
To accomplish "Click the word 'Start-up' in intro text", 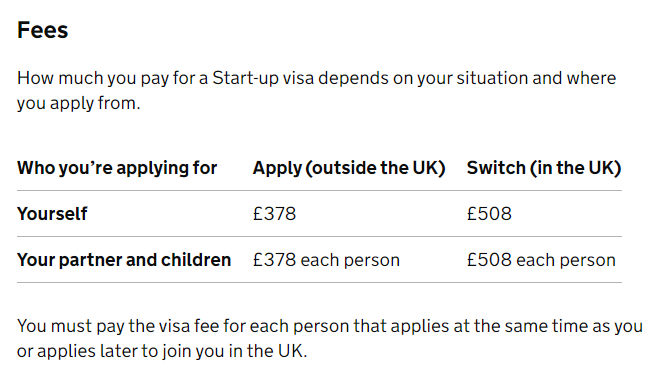I will click(245, 79).
